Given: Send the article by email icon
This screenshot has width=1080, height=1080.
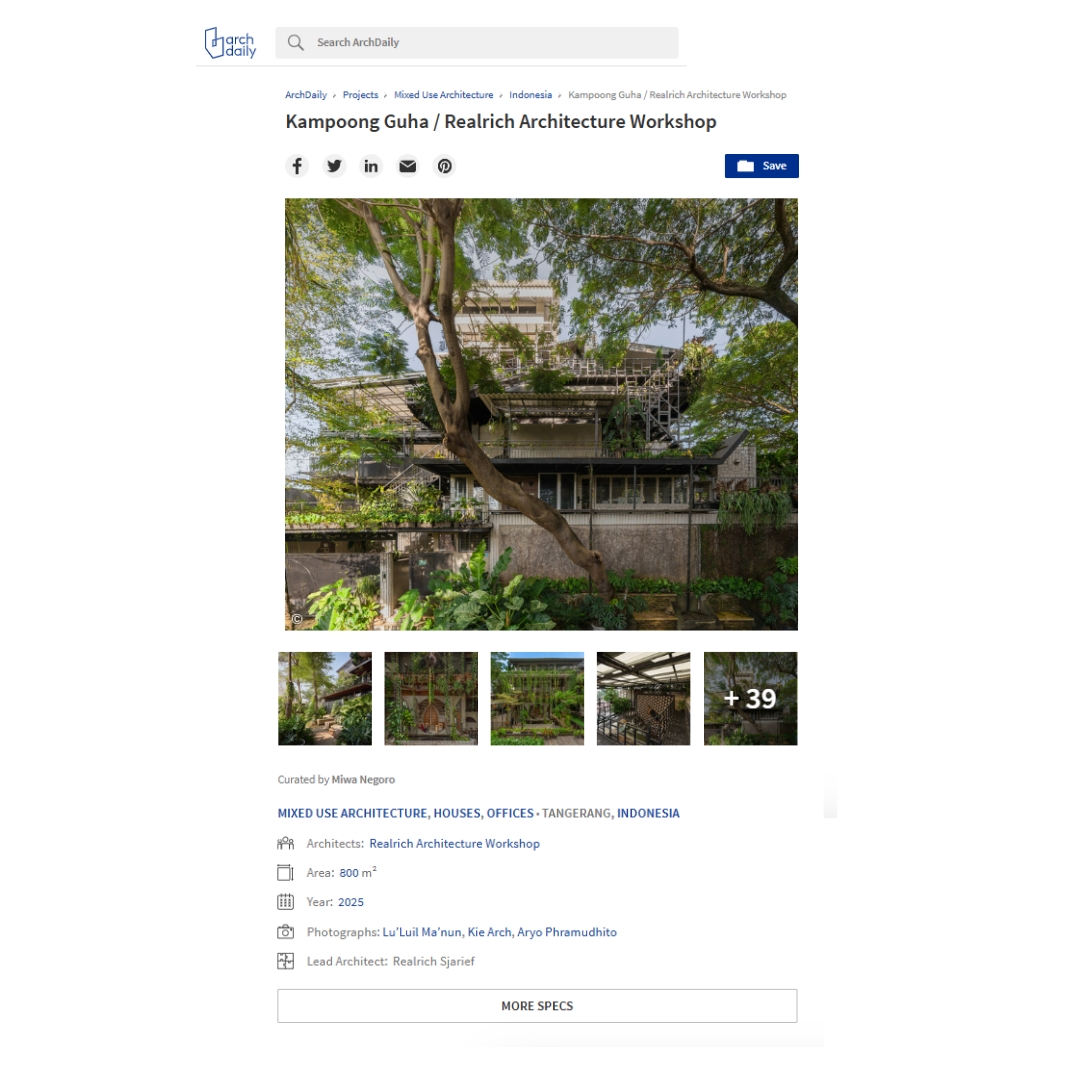Looking at the screenshot, I should point(408,166).
